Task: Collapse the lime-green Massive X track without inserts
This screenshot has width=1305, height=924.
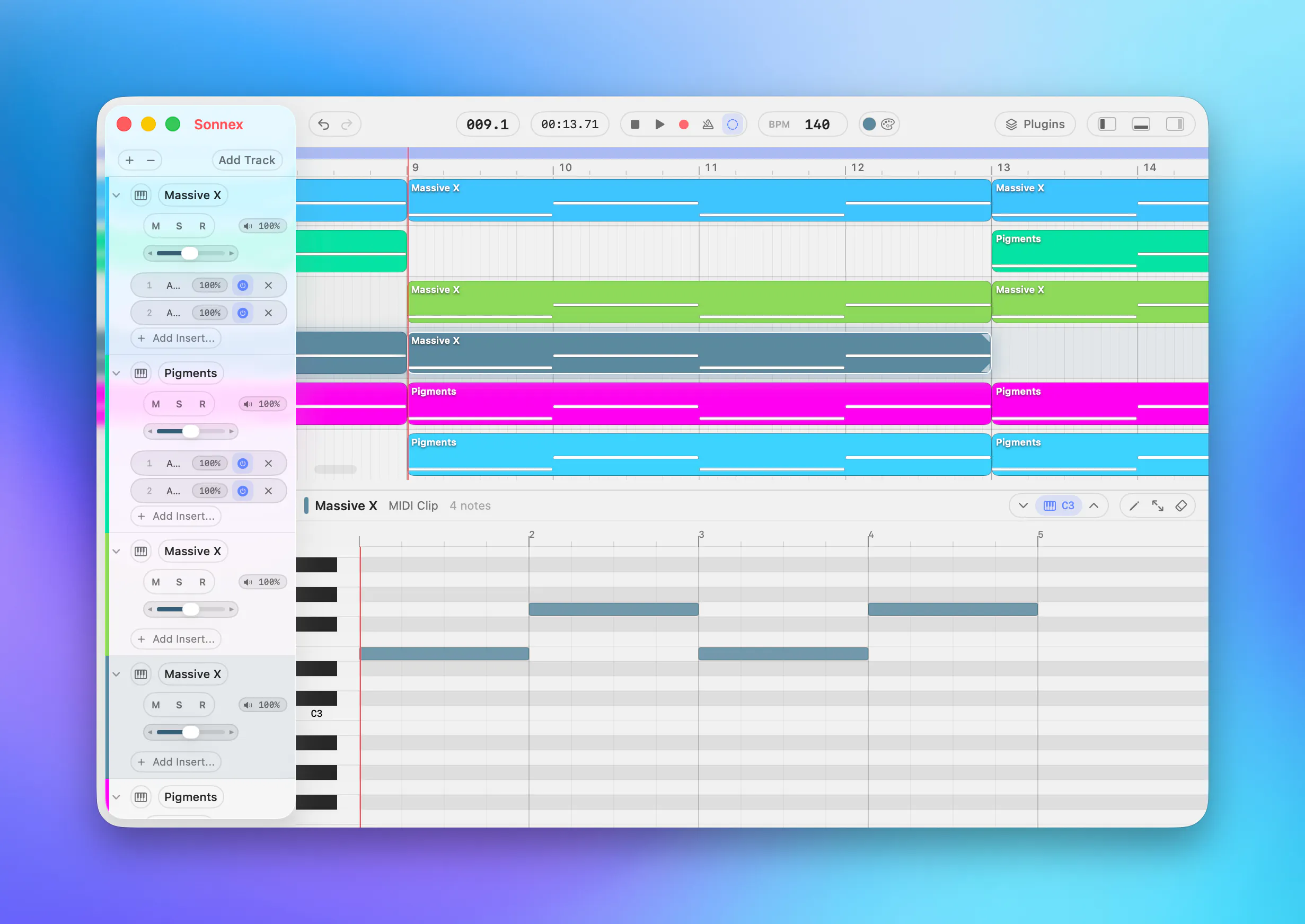Action: pos(117,552)
